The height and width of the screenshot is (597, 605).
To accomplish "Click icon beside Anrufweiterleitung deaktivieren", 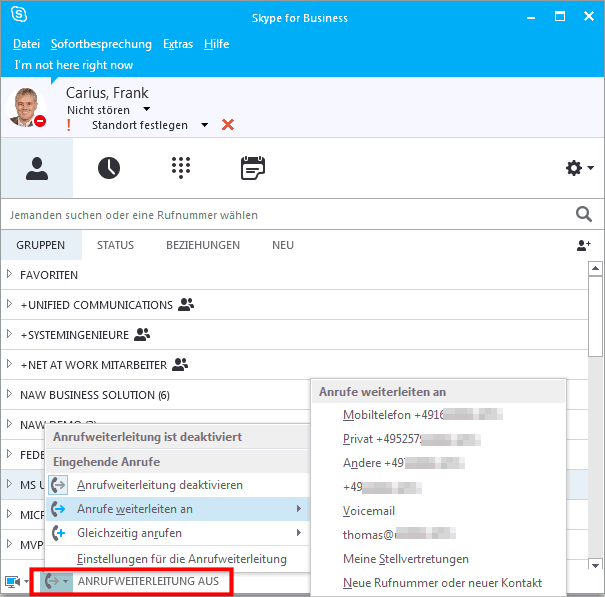I will (x=58, y=485).
